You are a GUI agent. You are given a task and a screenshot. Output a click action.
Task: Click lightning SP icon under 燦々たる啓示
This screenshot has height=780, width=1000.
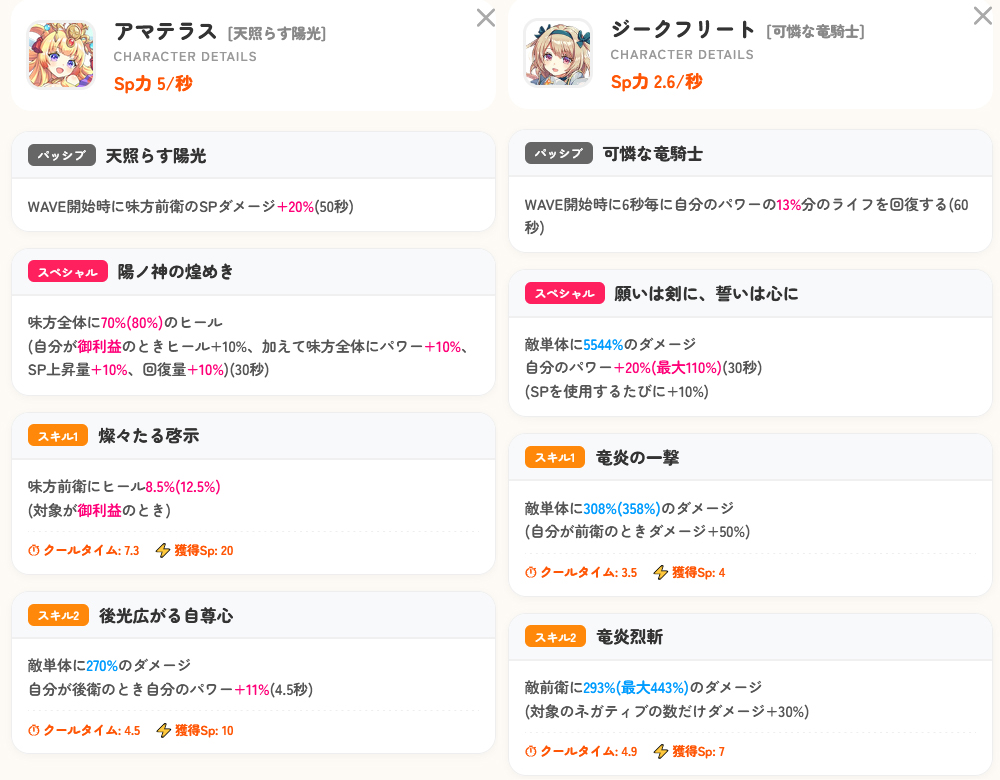[163, 550]
